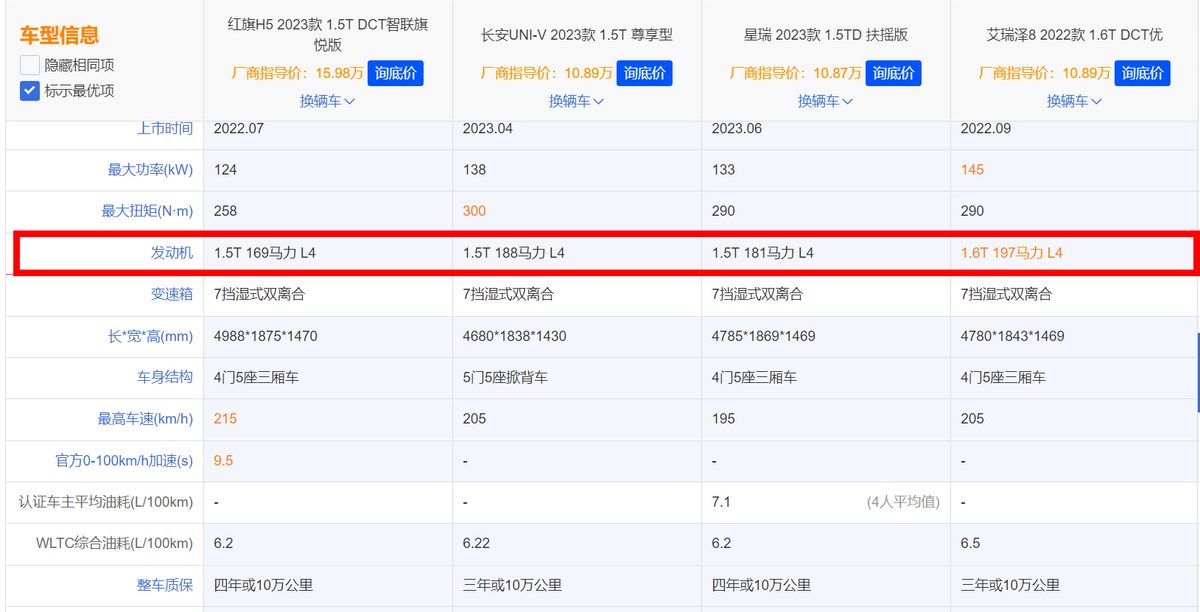
Task: Click the 4988*1875*1470 dimensions cell
Action: (265, 336)
